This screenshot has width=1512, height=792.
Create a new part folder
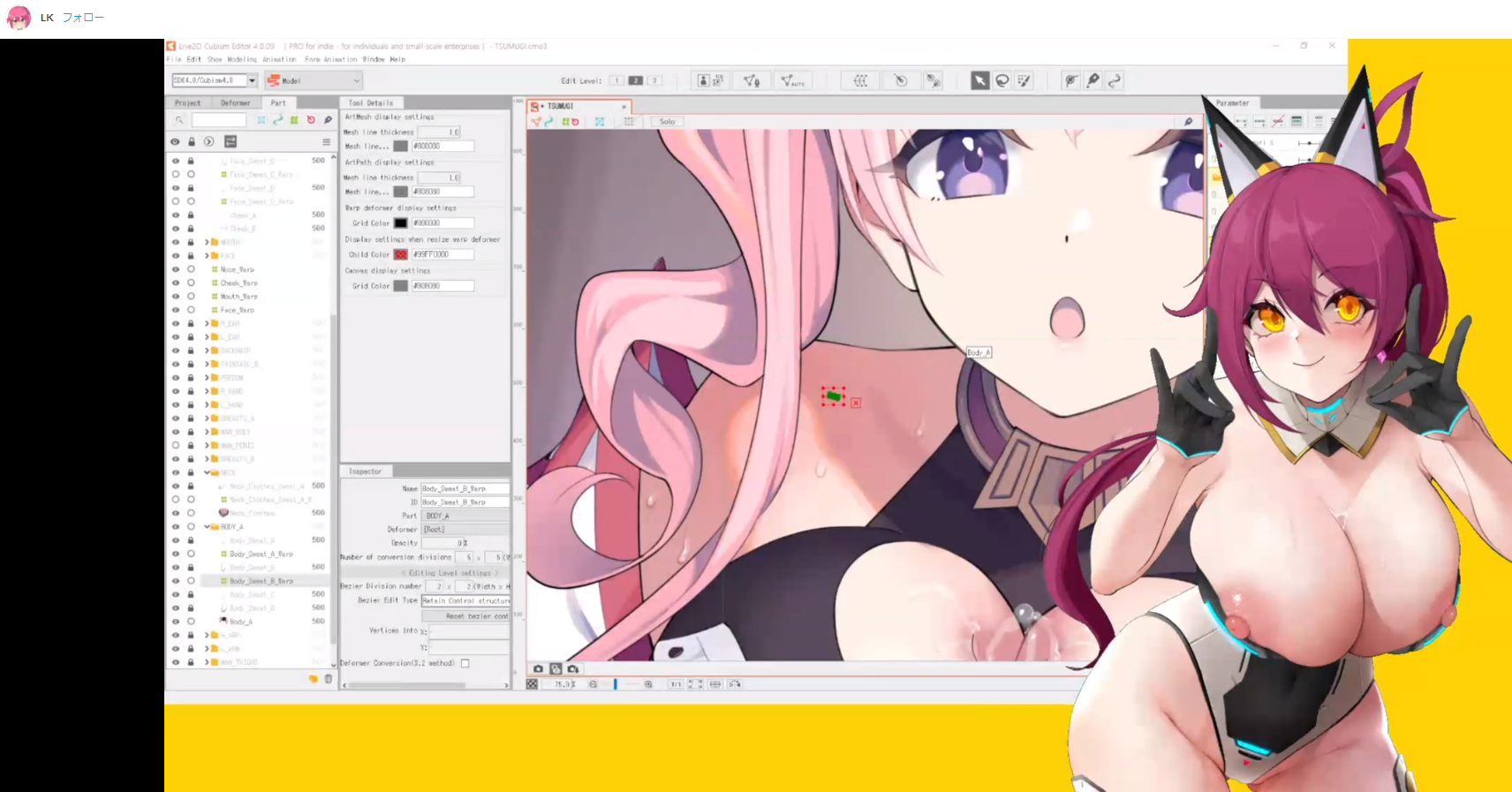pos(313,679)
